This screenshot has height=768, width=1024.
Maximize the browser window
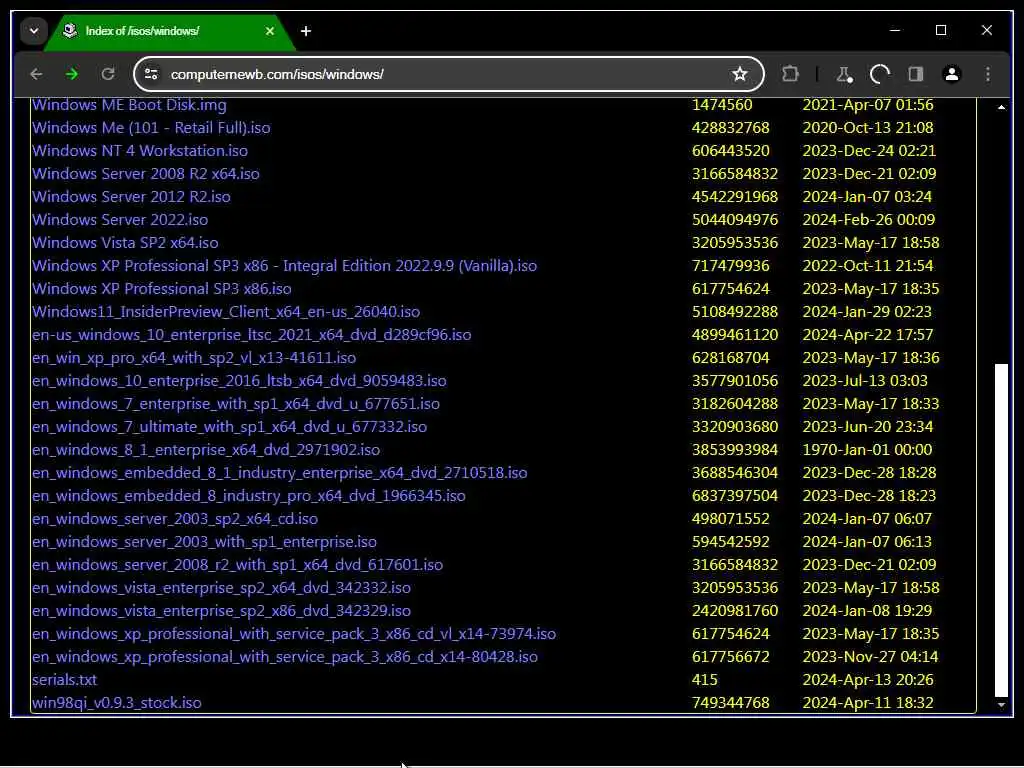point(941,30)
